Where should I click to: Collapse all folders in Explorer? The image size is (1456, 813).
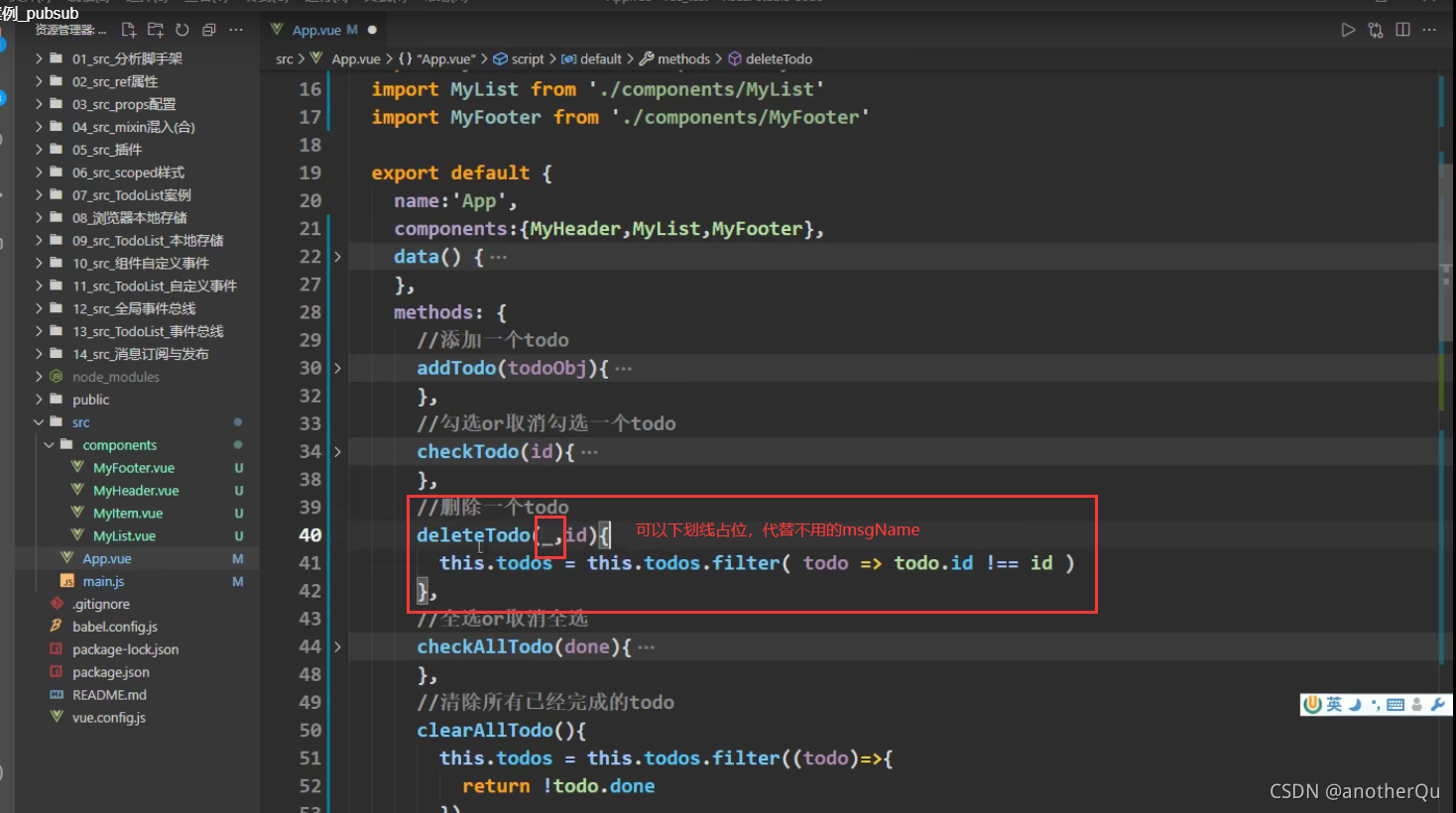208,30
